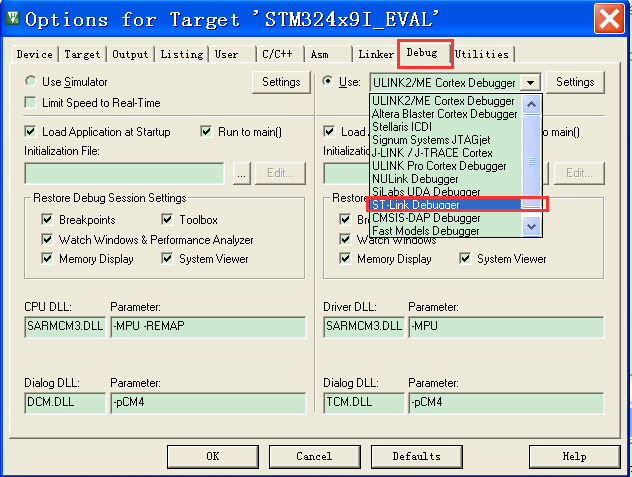
Task: Choose SiLabs UDA Debugger
Action: [446, 192]
